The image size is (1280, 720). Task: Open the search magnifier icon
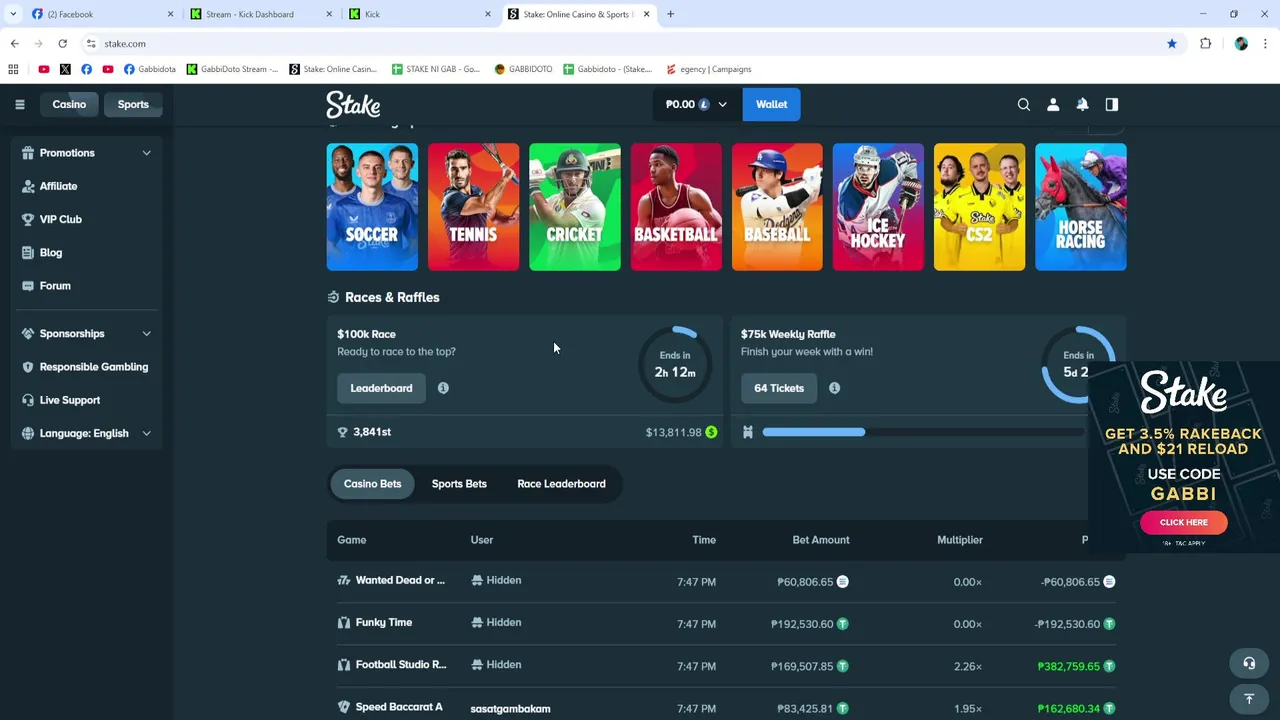pyautogui.click(x=1023, y=104)
